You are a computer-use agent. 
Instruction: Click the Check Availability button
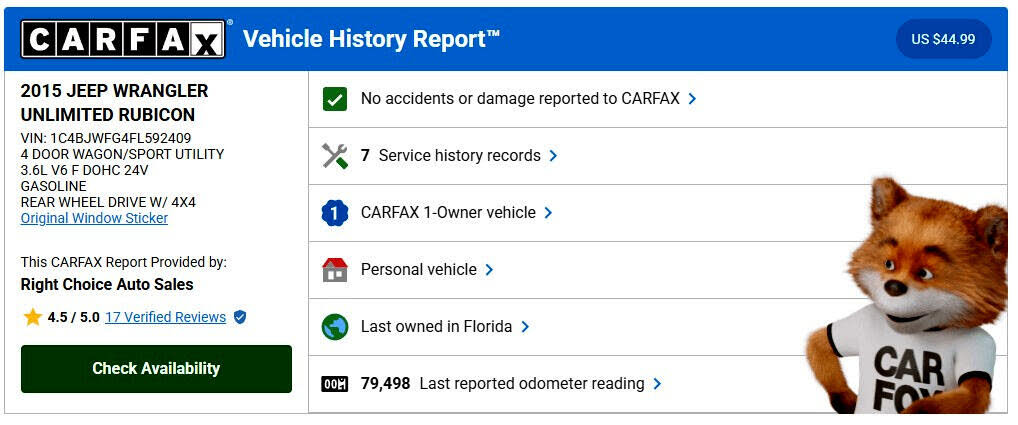pos(156,369)
